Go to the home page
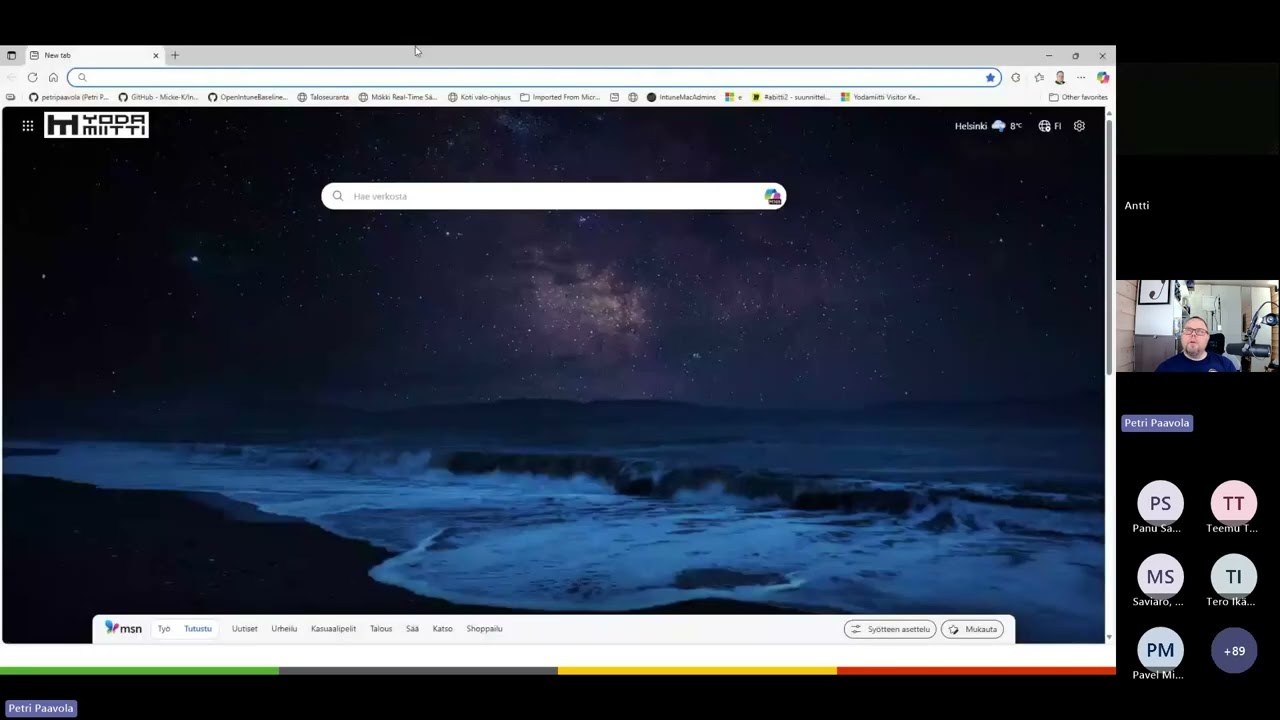 pyautogui.click(x=53, y=77)
